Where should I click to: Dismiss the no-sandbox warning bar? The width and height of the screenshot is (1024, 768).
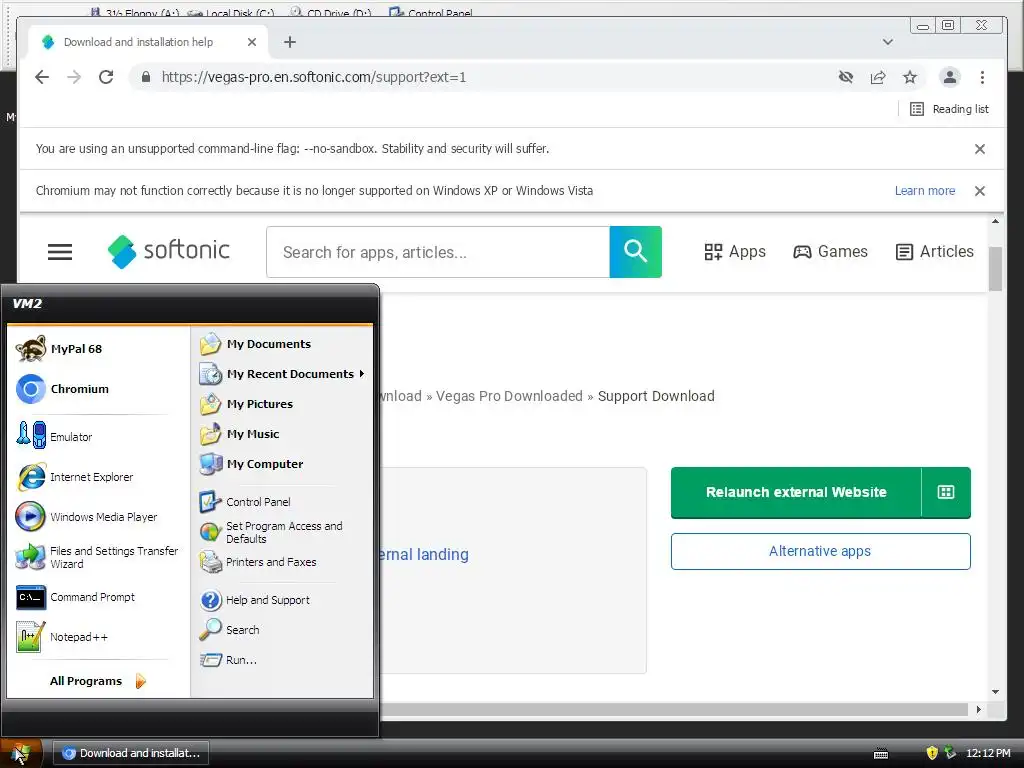980,149
